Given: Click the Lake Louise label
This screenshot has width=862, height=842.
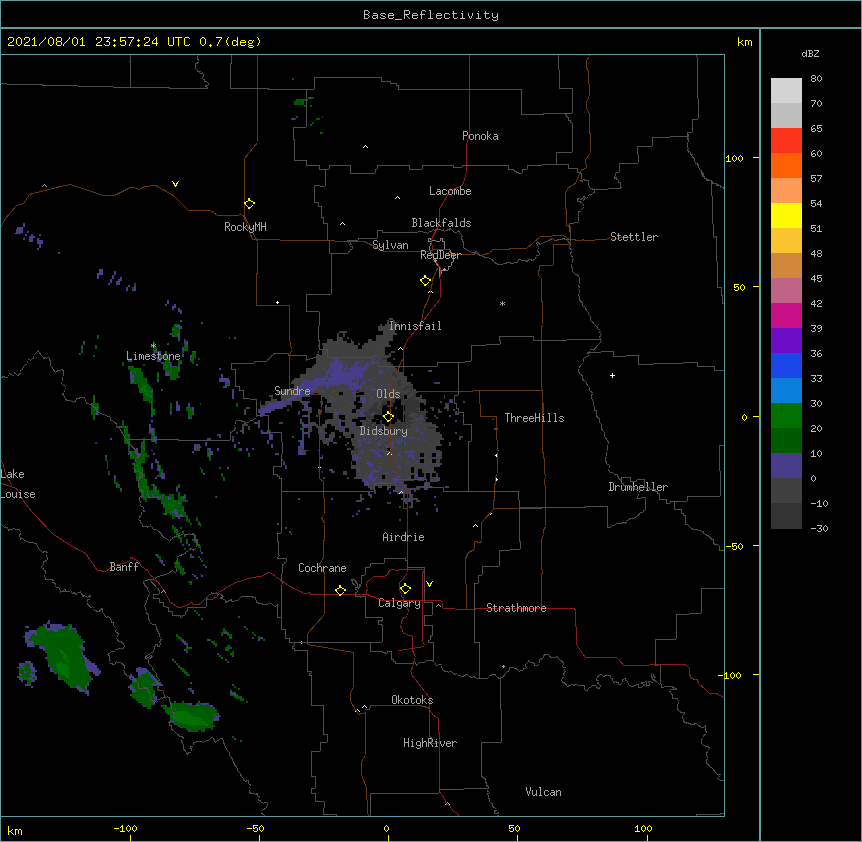Looking at the screenshot, I should pos(18,484).
